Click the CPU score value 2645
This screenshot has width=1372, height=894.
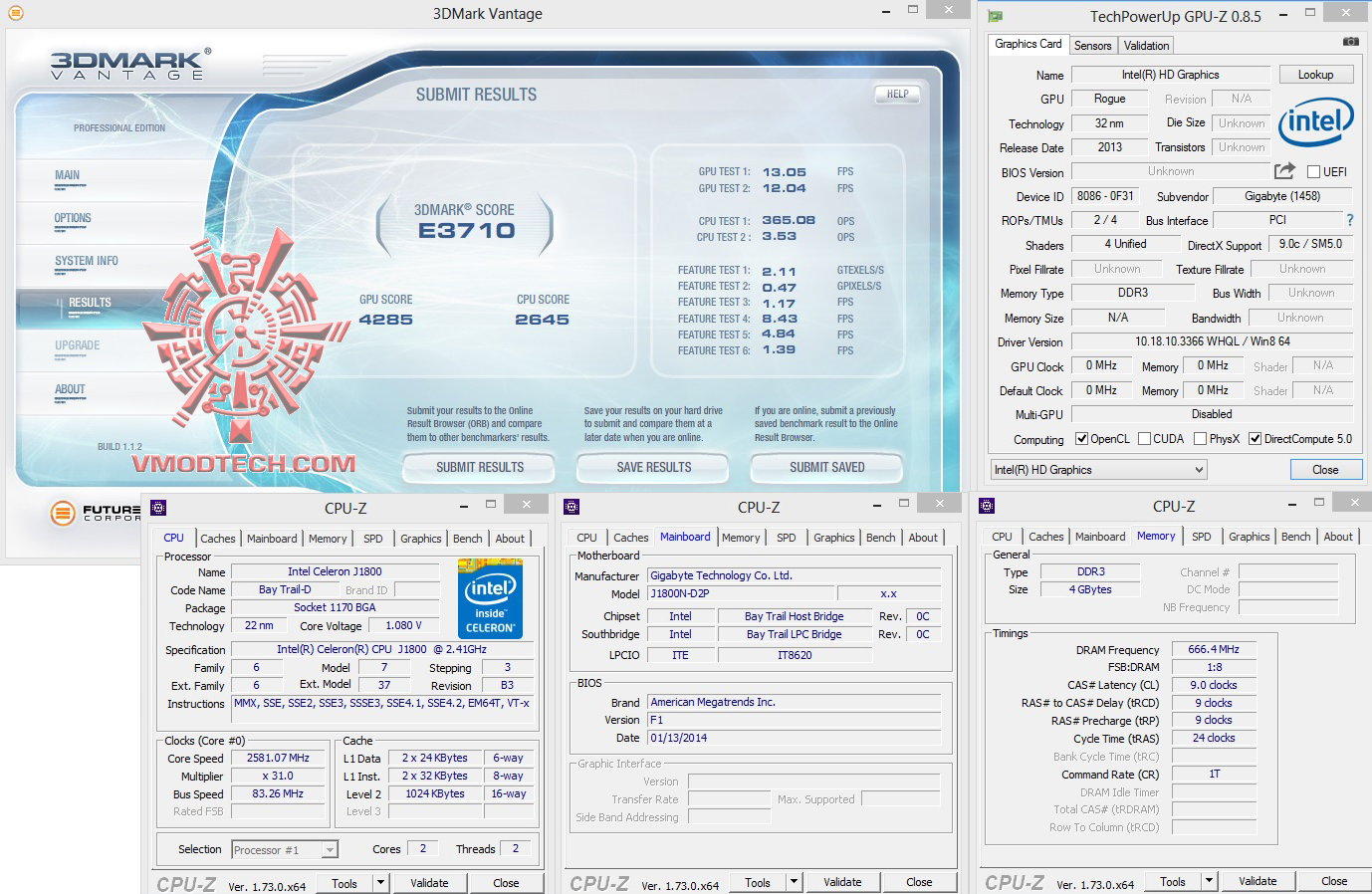click(x=543, y=320)
